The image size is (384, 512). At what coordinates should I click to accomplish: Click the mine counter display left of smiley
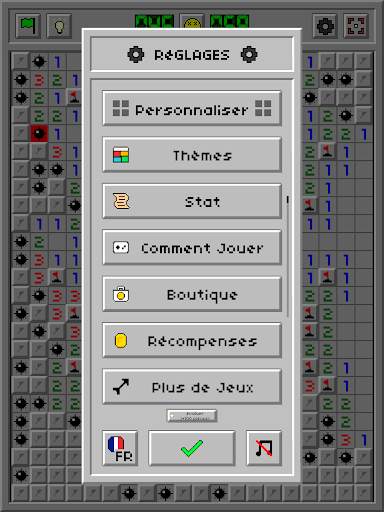tap(154, 21)
